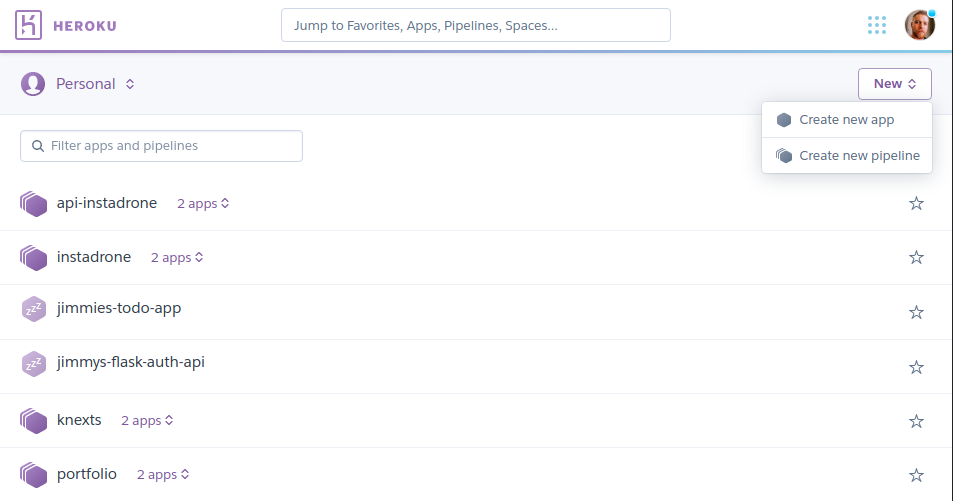The height and width of the screenshot is (501, 953).
Task: Click the sleeping jimmies-todo-app icon
Action: [34, 309]
